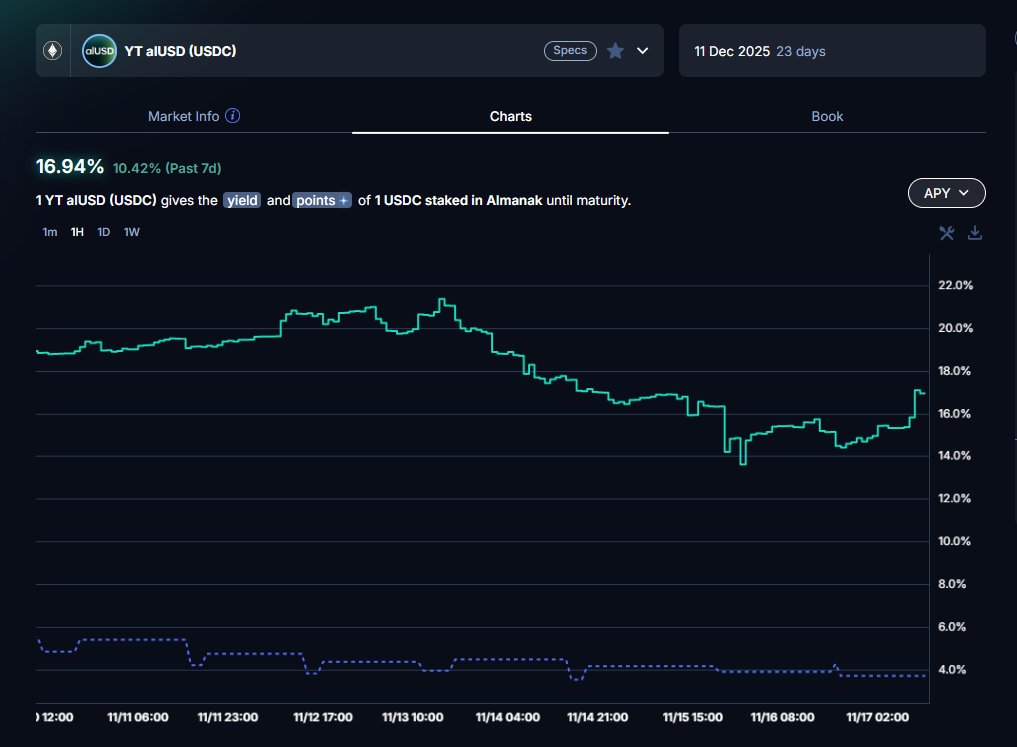Click the points tag in description
The width and height of the screenshot is (1017, 747).
click(322, 200)
